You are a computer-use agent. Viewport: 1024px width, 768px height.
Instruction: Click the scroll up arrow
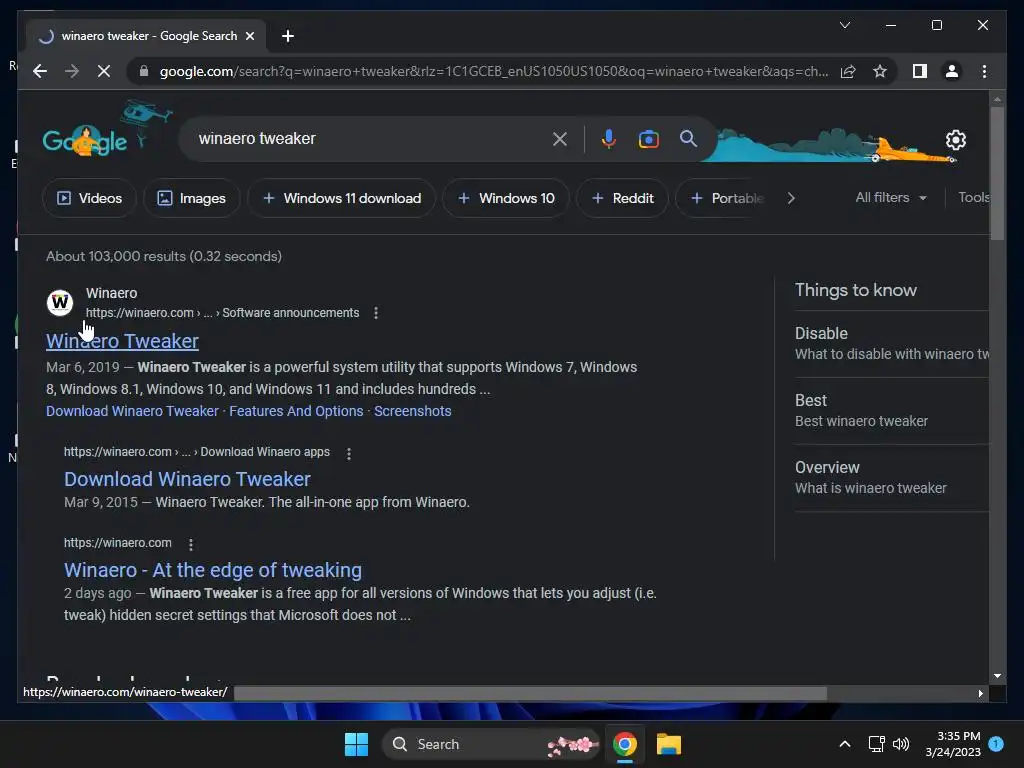[997, 99]
